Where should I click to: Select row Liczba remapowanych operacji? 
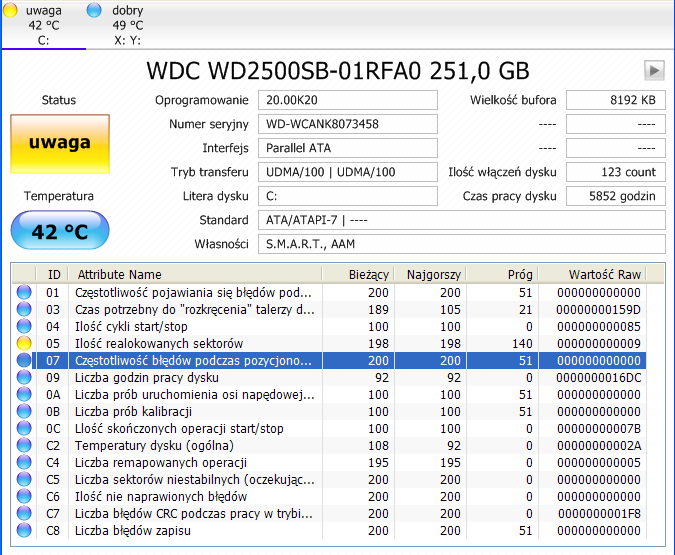(329, 462)
